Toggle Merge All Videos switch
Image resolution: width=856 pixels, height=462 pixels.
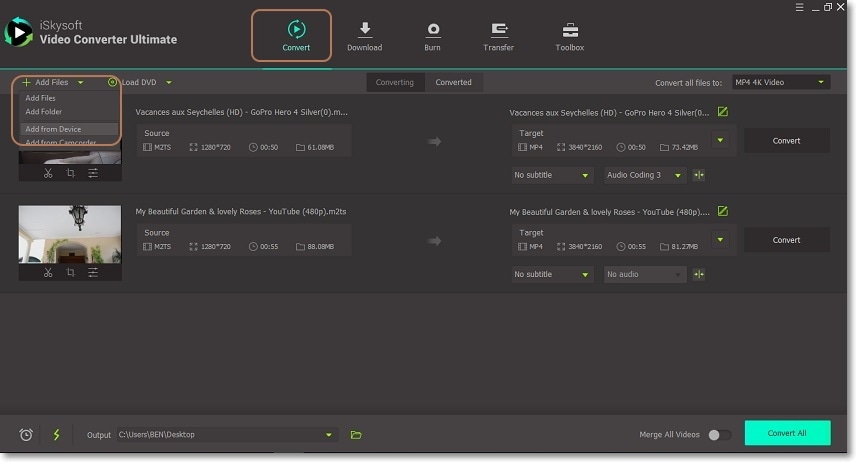[719, 435]
